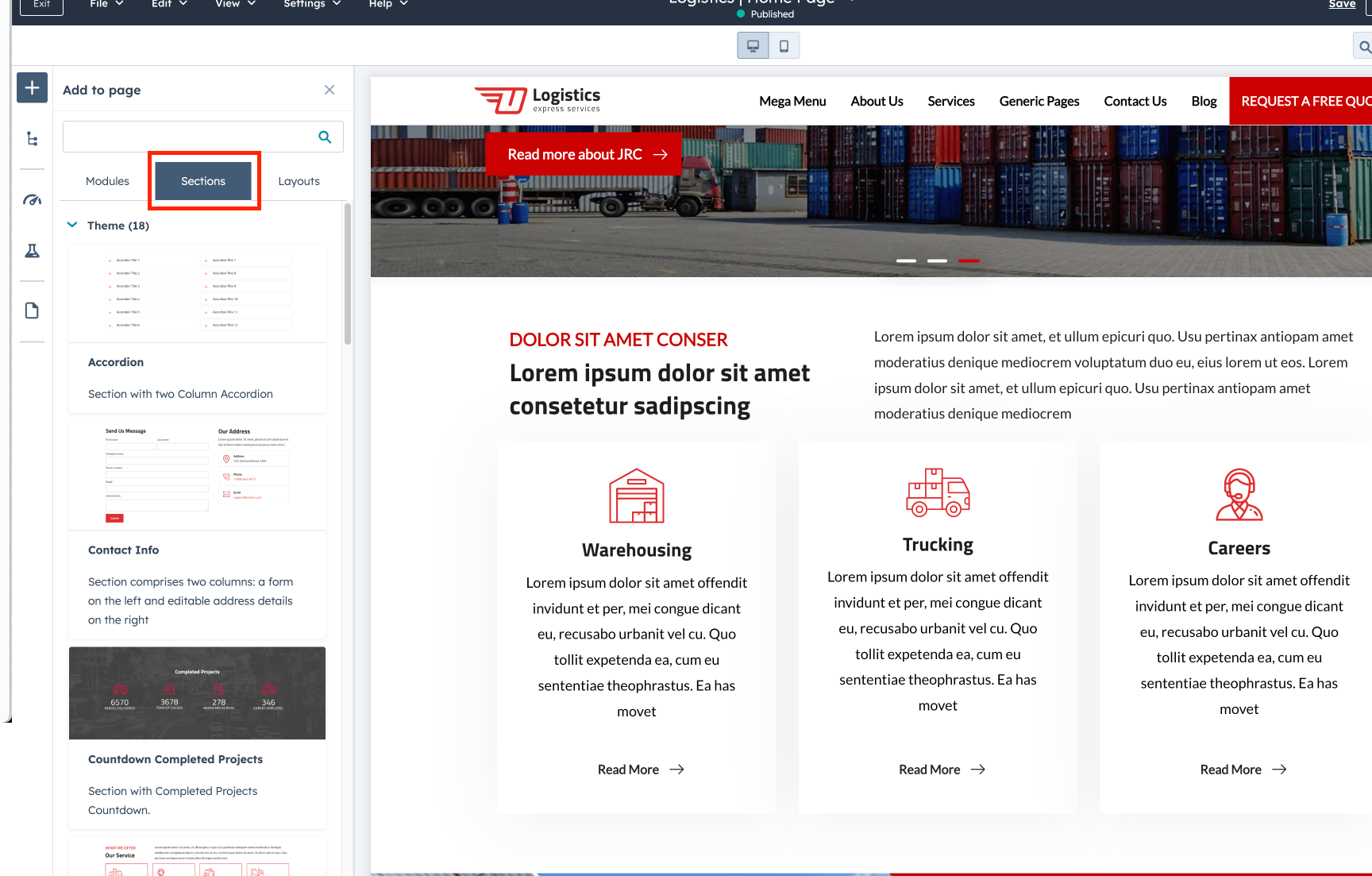
Task: Open the optimize gauge icon
Action: [x=32, y=200]
